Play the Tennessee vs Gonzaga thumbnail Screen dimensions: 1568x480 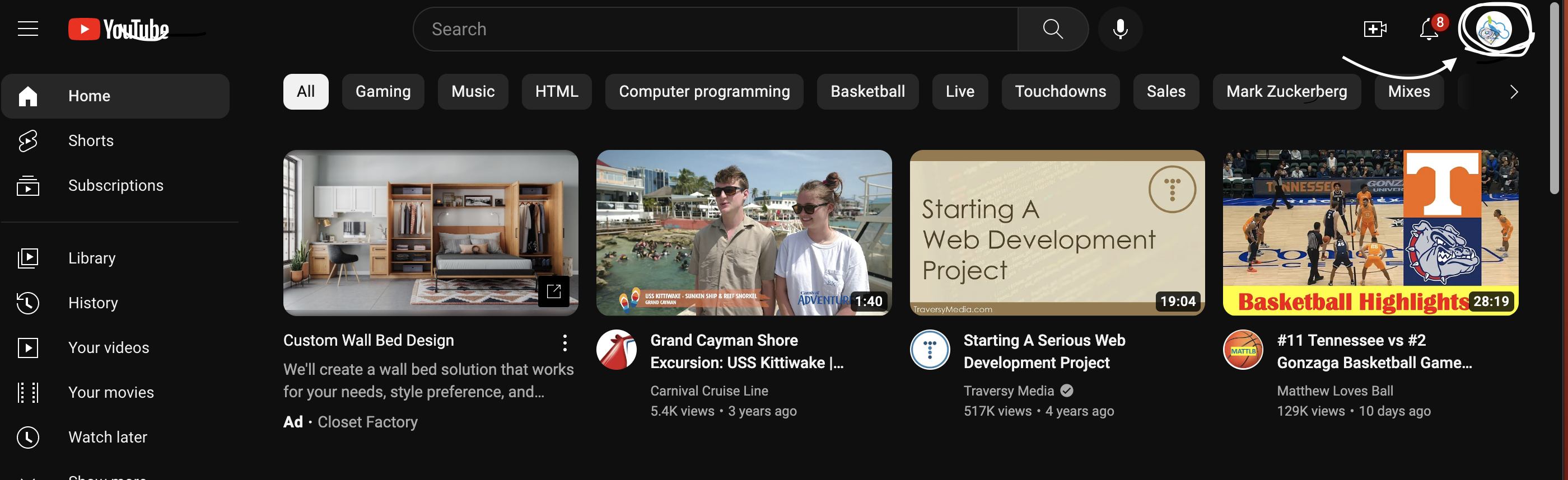click(1370, 232)
